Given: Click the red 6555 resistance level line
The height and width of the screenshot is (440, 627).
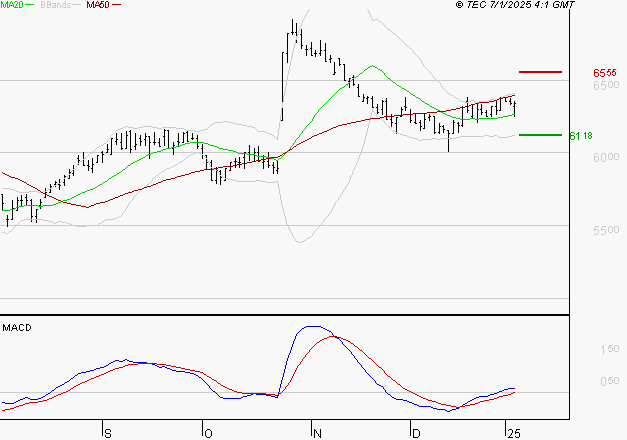Looking at the screenshot, I should click(x=540, y=72).
